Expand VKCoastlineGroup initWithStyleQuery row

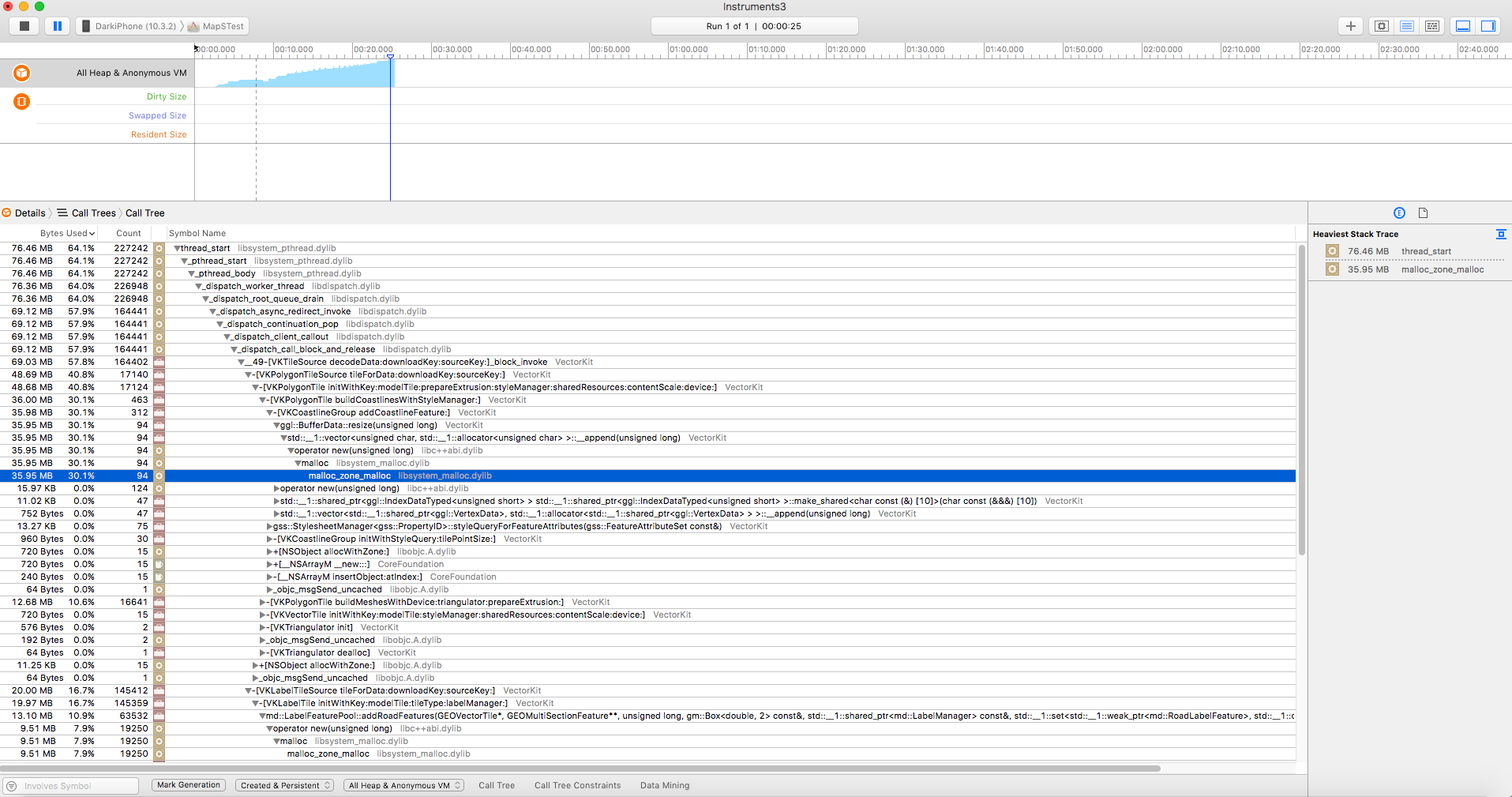(x=269, y=539)
